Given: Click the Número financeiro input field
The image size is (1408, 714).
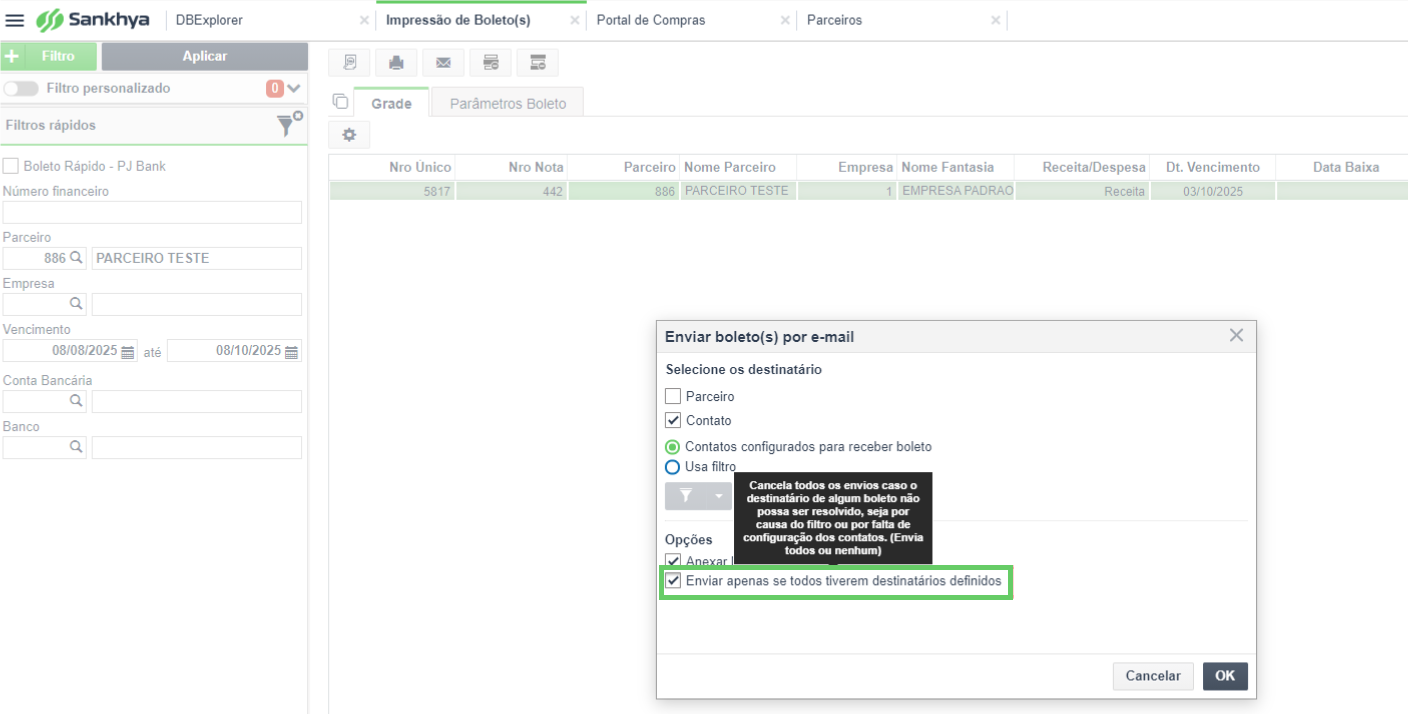Looking at the screenshot, I should tap(152, 212).
